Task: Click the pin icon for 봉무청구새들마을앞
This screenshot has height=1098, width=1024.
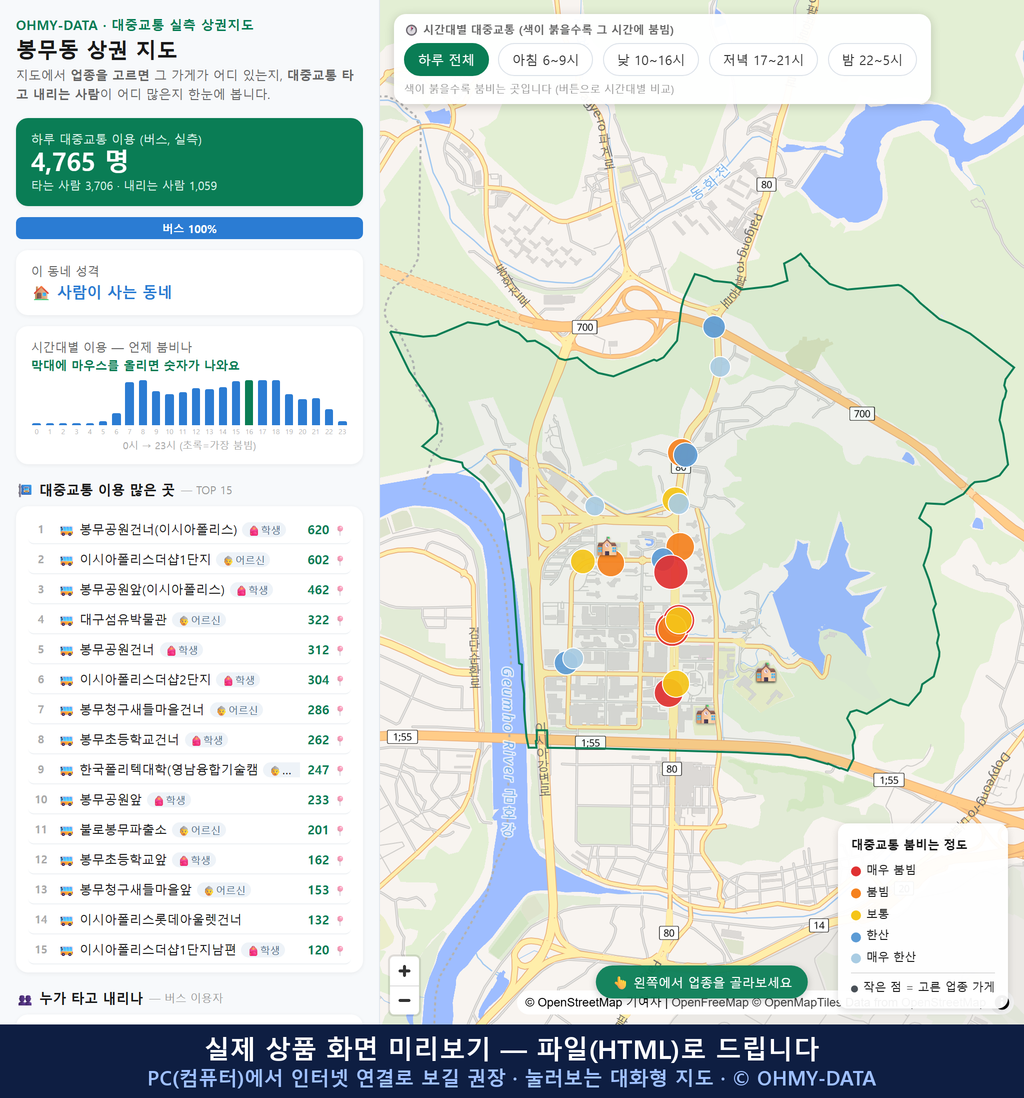Action: point(340,890)
